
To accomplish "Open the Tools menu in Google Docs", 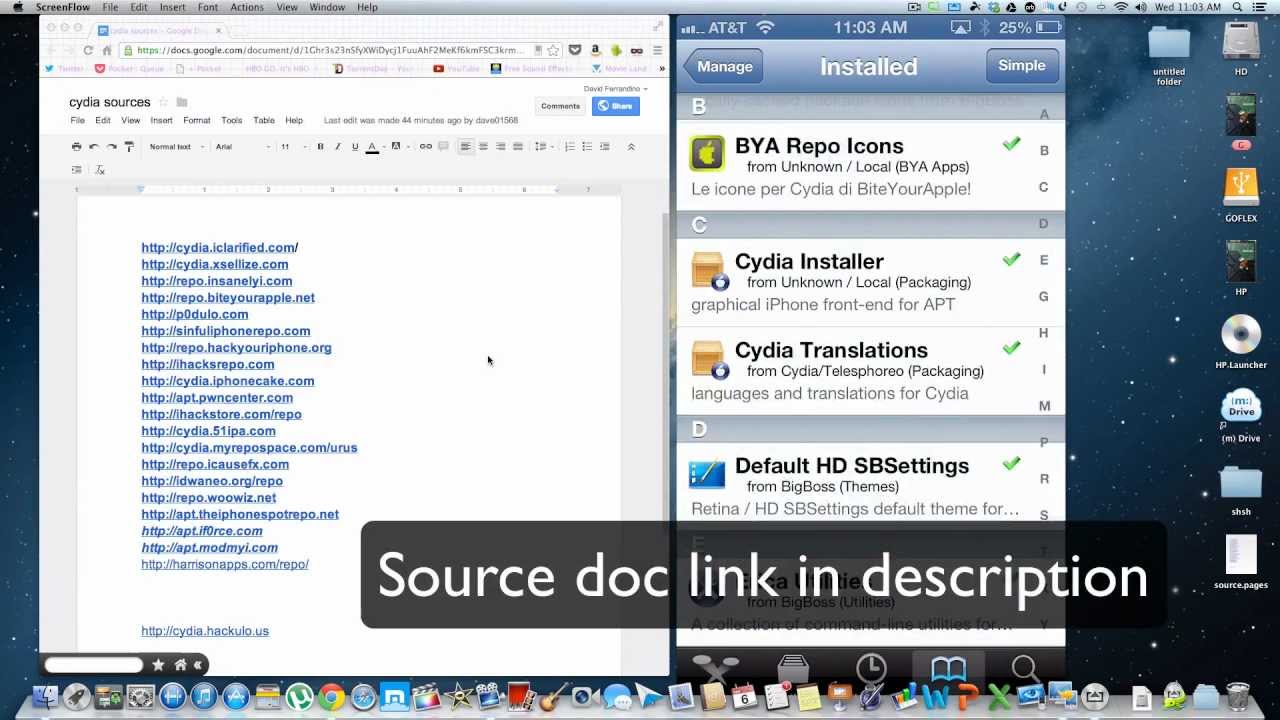I will (x=231, y=120).
